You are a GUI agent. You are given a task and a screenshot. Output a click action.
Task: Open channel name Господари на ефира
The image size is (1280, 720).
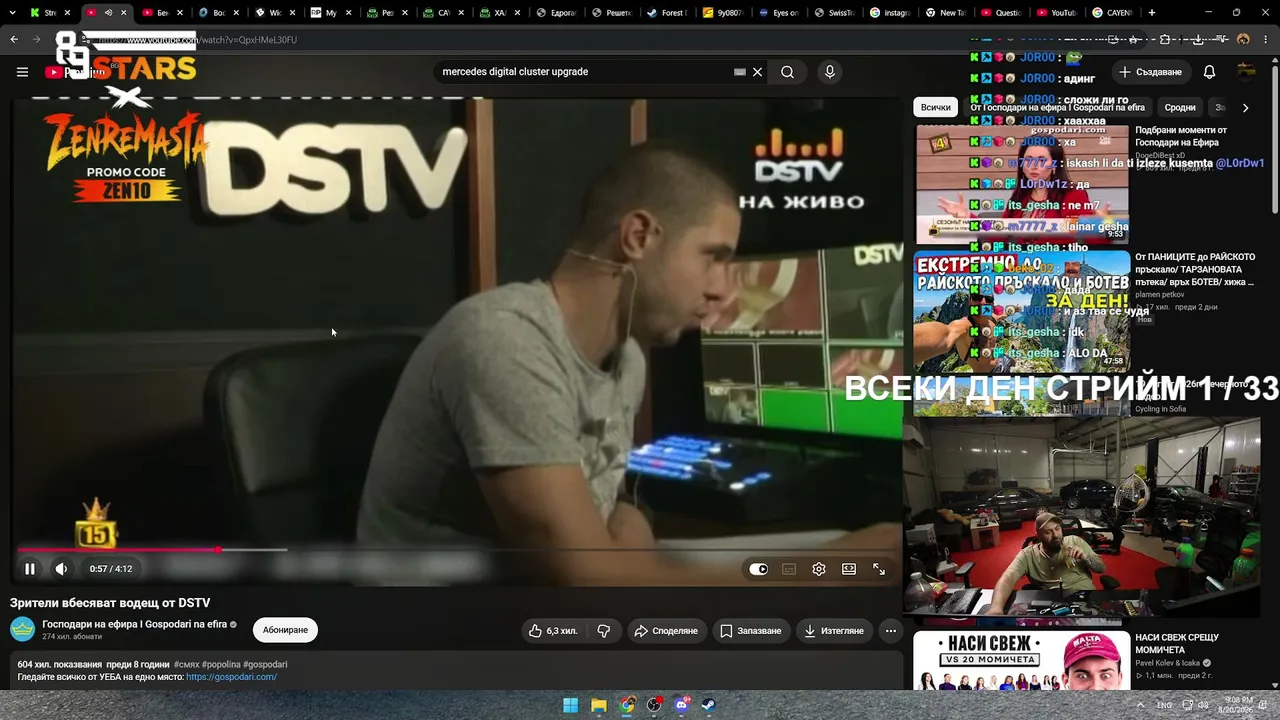click(135, 625)
